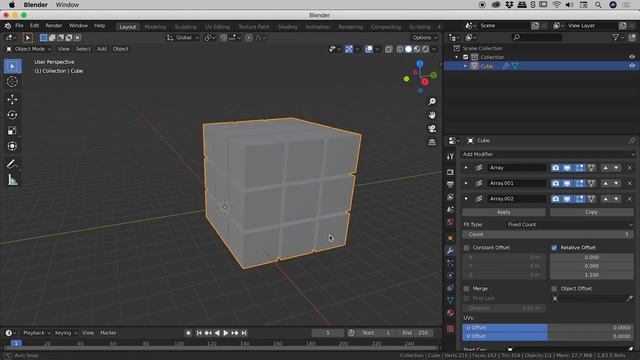Viewport: 640px width, 360px height.
Task: Select solid viewport shading mode
Action: pos(408,49)
